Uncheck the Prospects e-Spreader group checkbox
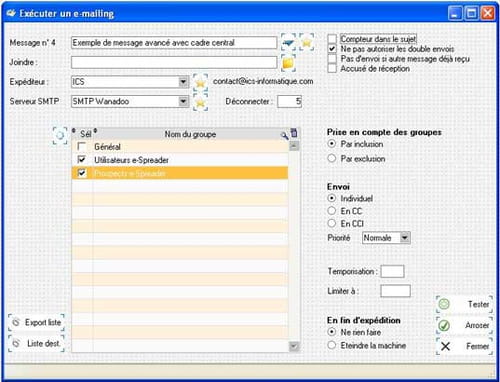 pyautogui.click(x=82, y=173)
